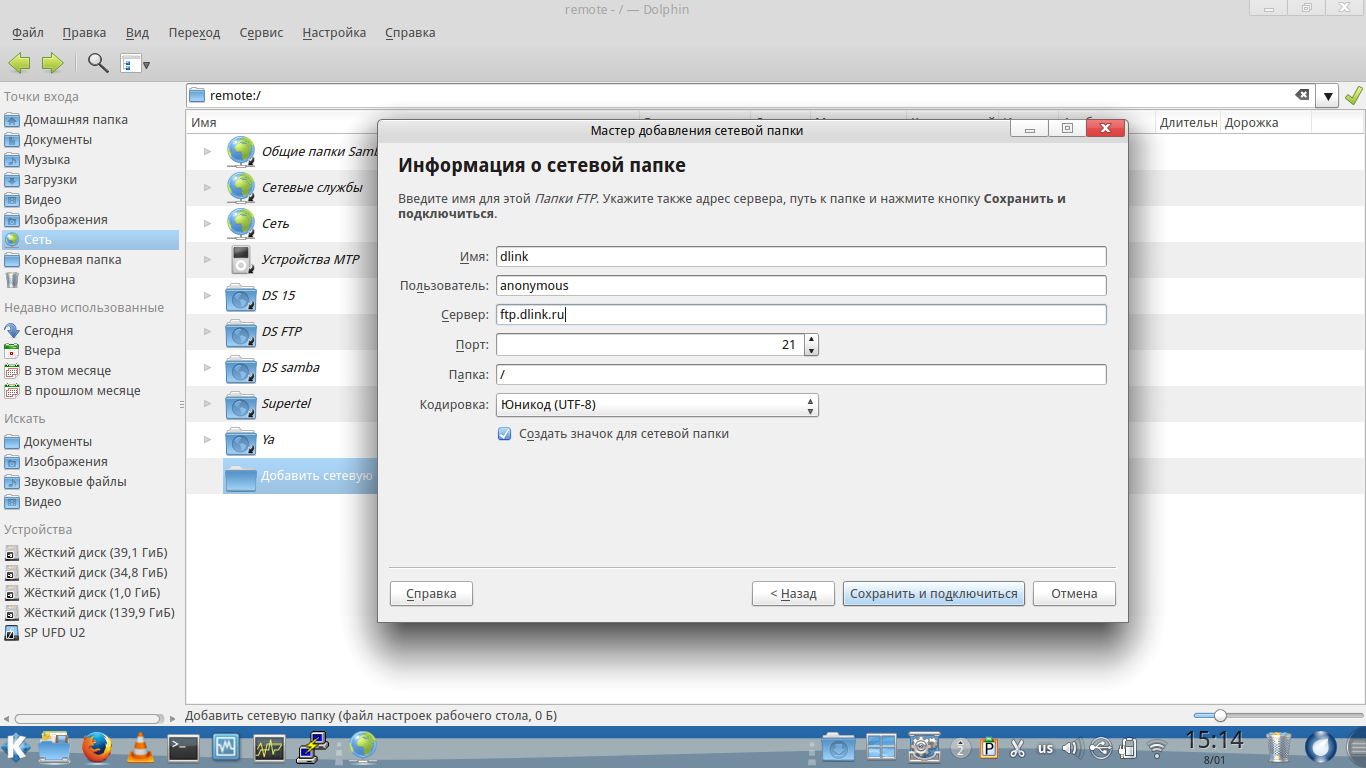
Task: Open the Сервис menu
Action: tap(261, 32)
